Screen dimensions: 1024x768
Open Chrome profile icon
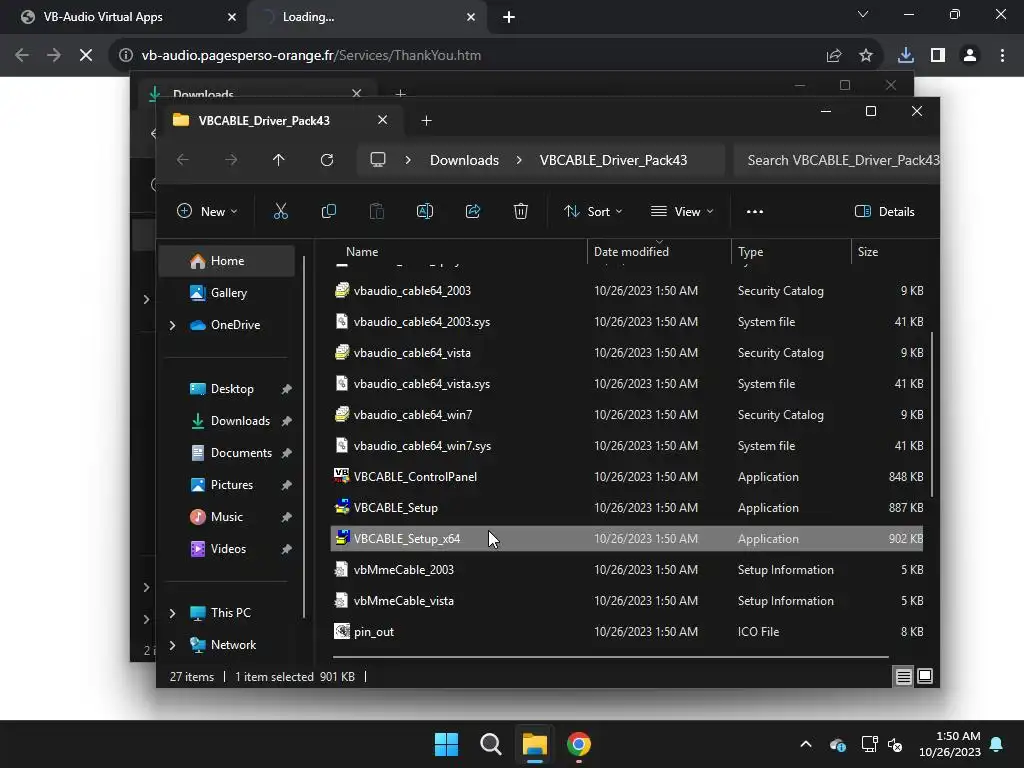coord(970,56)
